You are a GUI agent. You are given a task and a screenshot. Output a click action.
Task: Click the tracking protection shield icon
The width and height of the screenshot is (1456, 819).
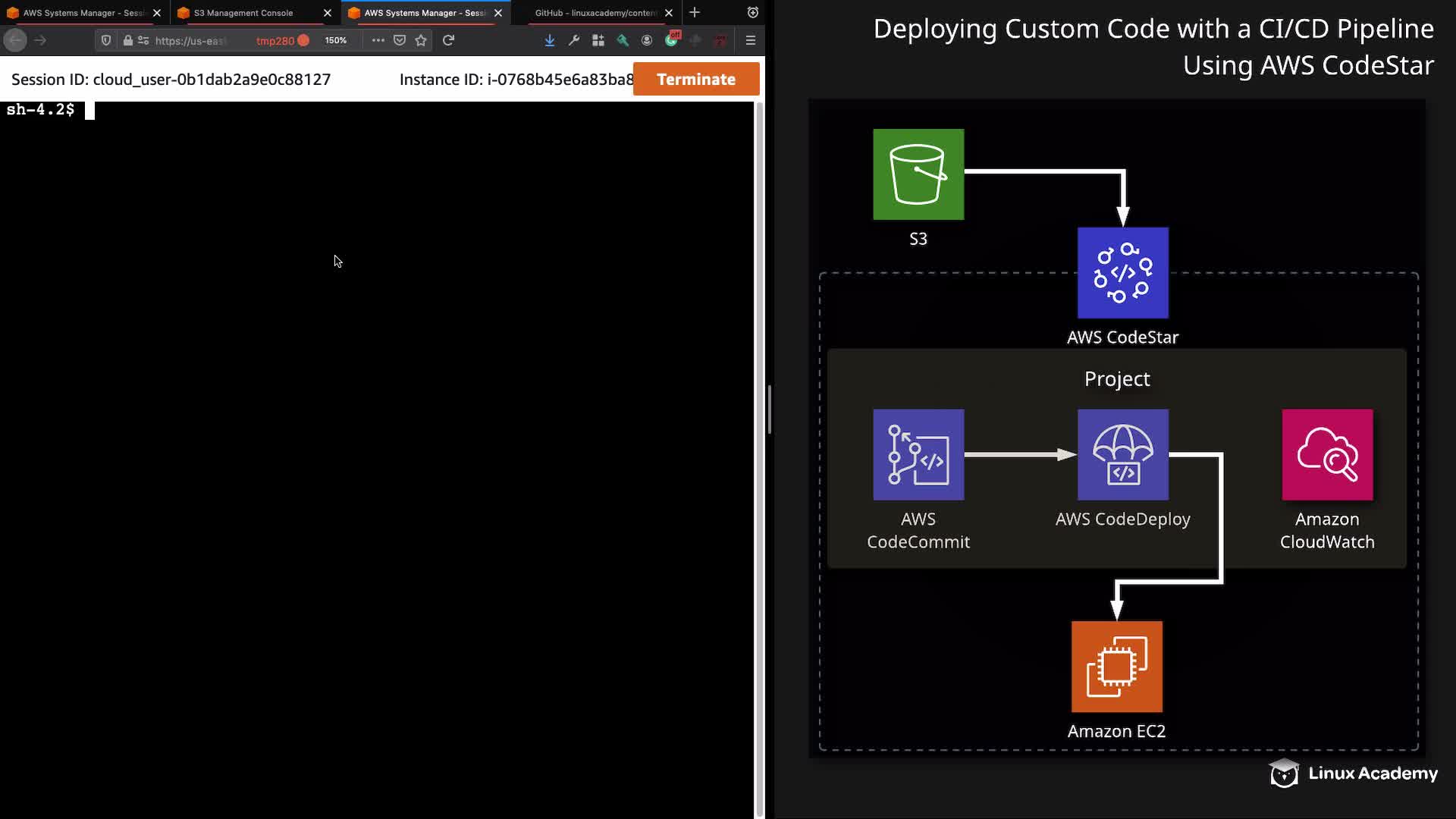[x=106, y=40]
